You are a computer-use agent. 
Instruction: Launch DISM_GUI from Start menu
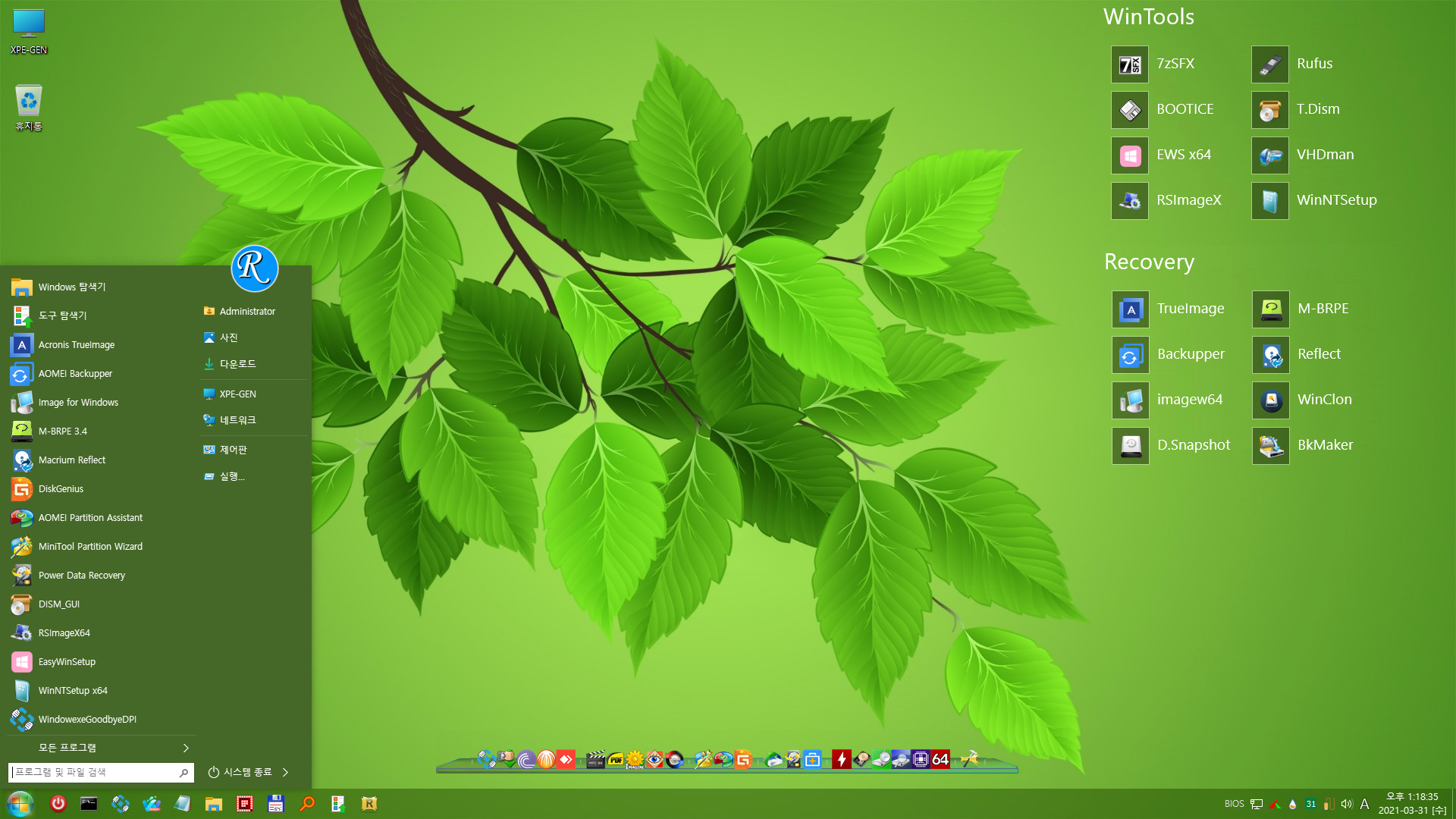(102, 604)
